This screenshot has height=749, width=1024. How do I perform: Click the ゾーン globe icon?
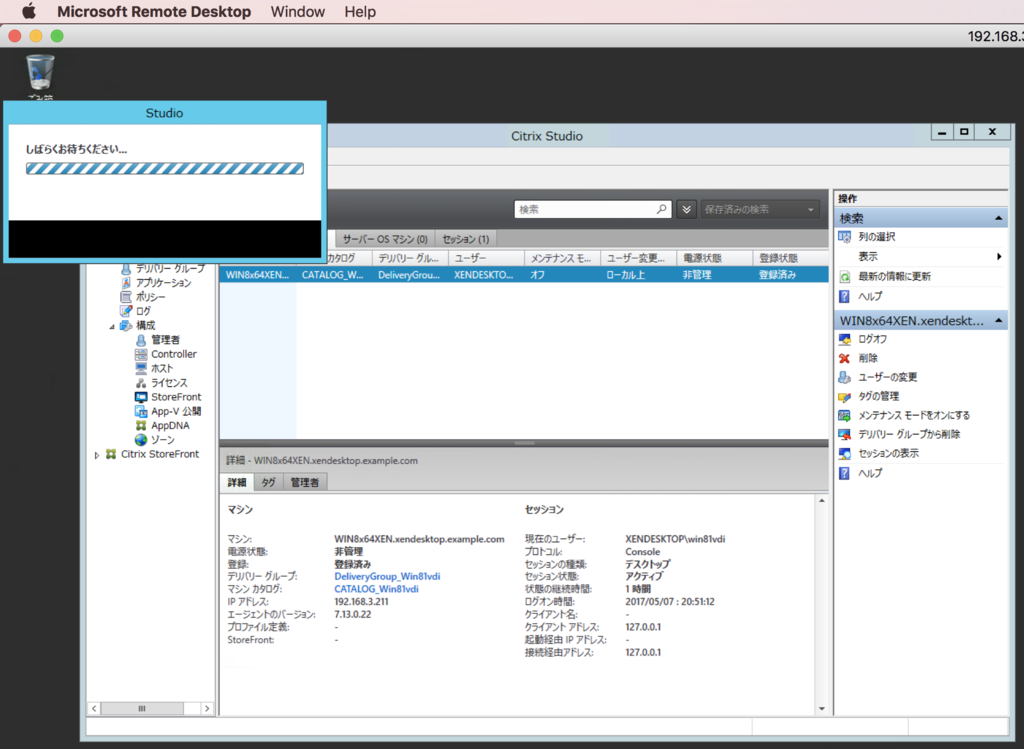(141, 440)
